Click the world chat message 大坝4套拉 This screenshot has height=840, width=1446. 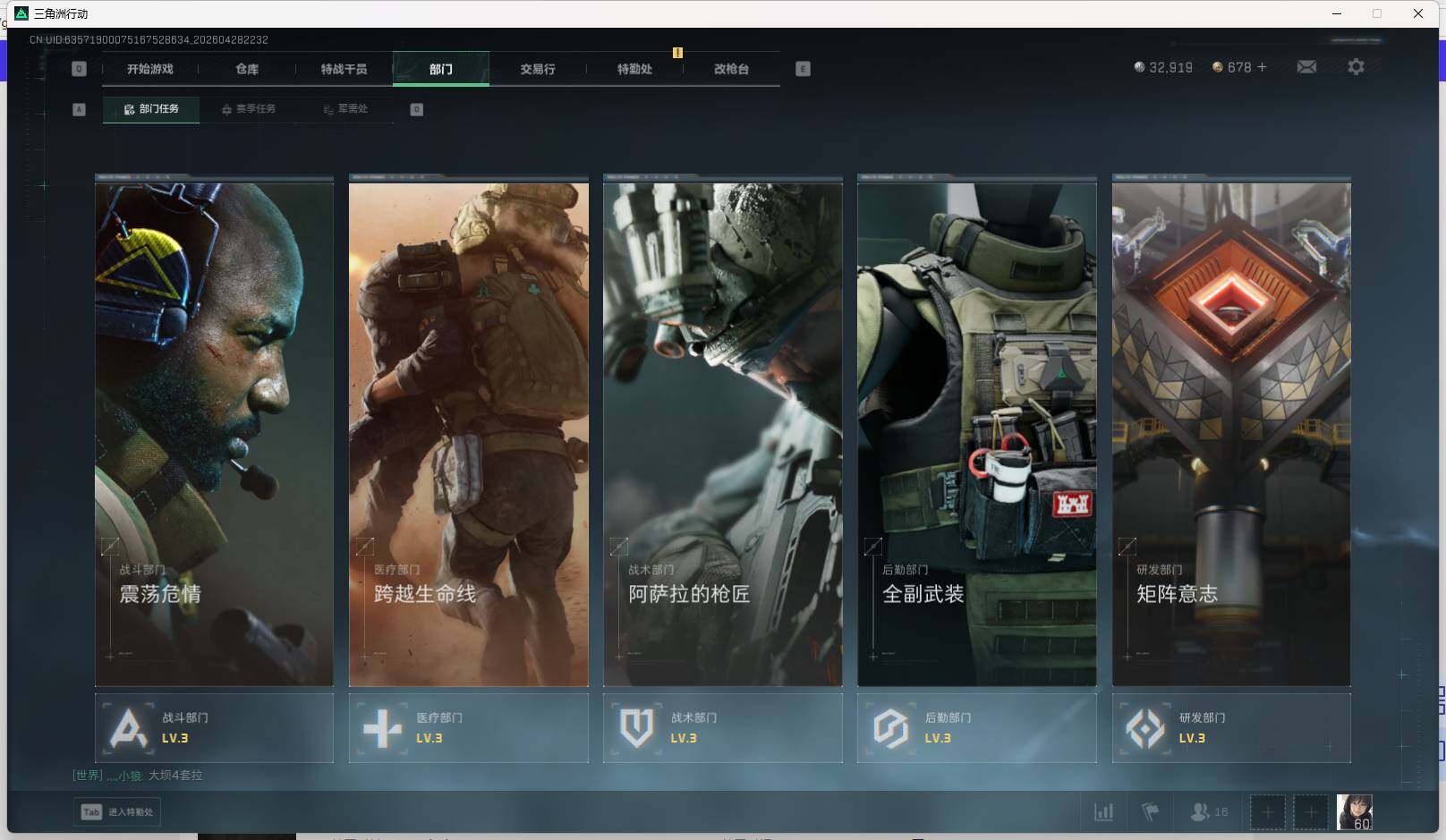pos(175,776)
